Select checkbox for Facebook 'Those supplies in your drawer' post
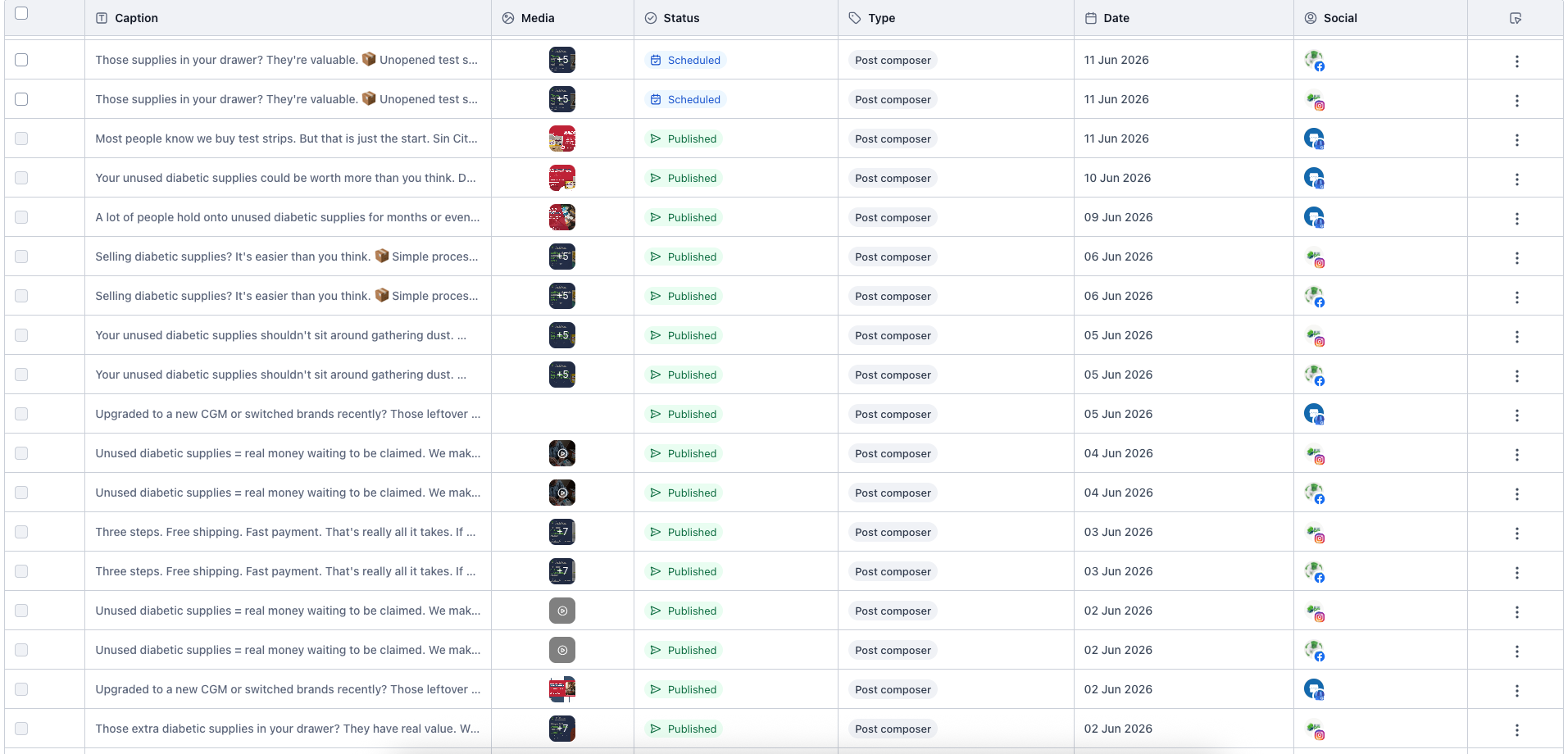The image size is (1568, 754). point(21,60)
